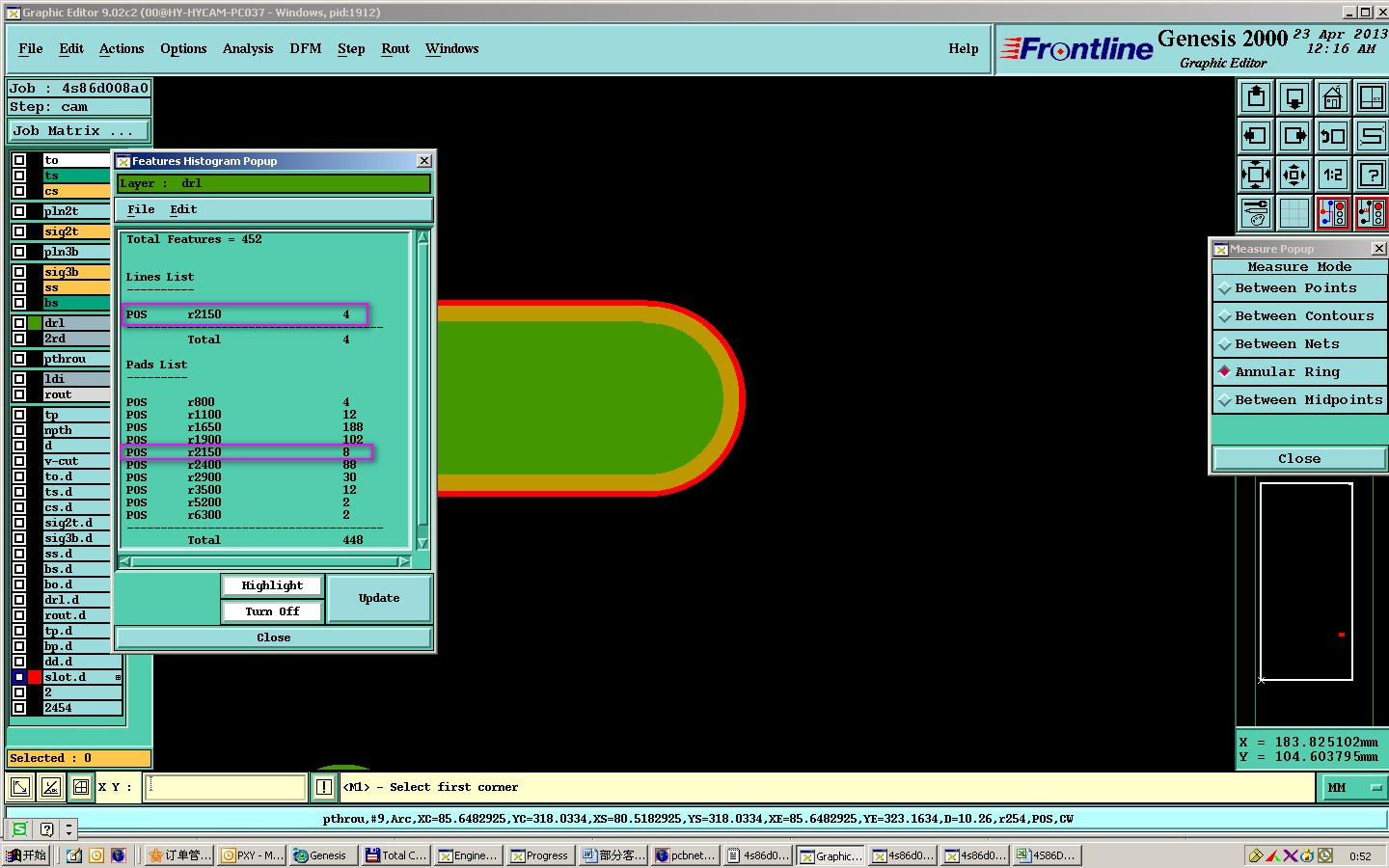Click the Turn Off button
Image resolution: width=1389 pixels, height=868 pixels.
click(272, 611)
